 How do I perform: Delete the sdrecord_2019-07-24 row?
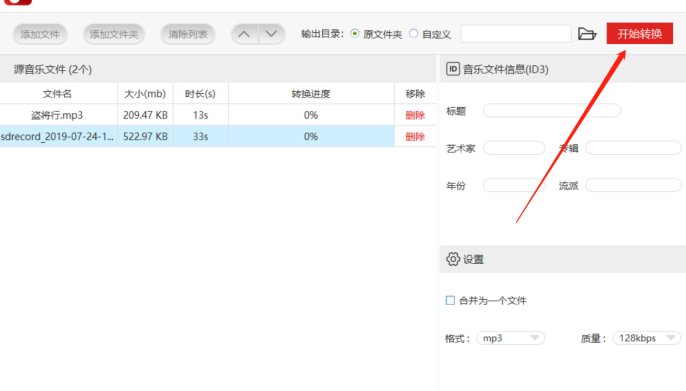coord(415,136)
